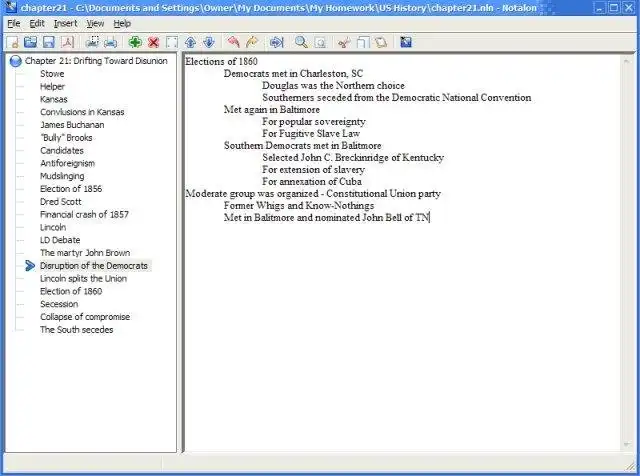Select the Stowe node
Image resolution: width=640 pixels, height=476 pixels.
tap(52, 74)
